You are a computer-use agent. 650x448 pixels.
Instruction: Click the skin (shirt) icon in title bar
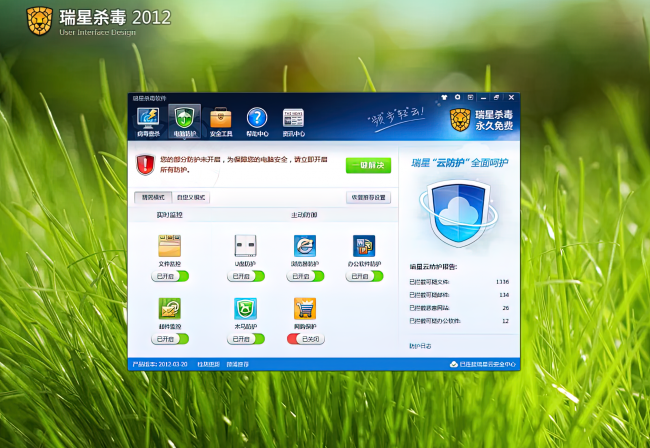(444, 97)
